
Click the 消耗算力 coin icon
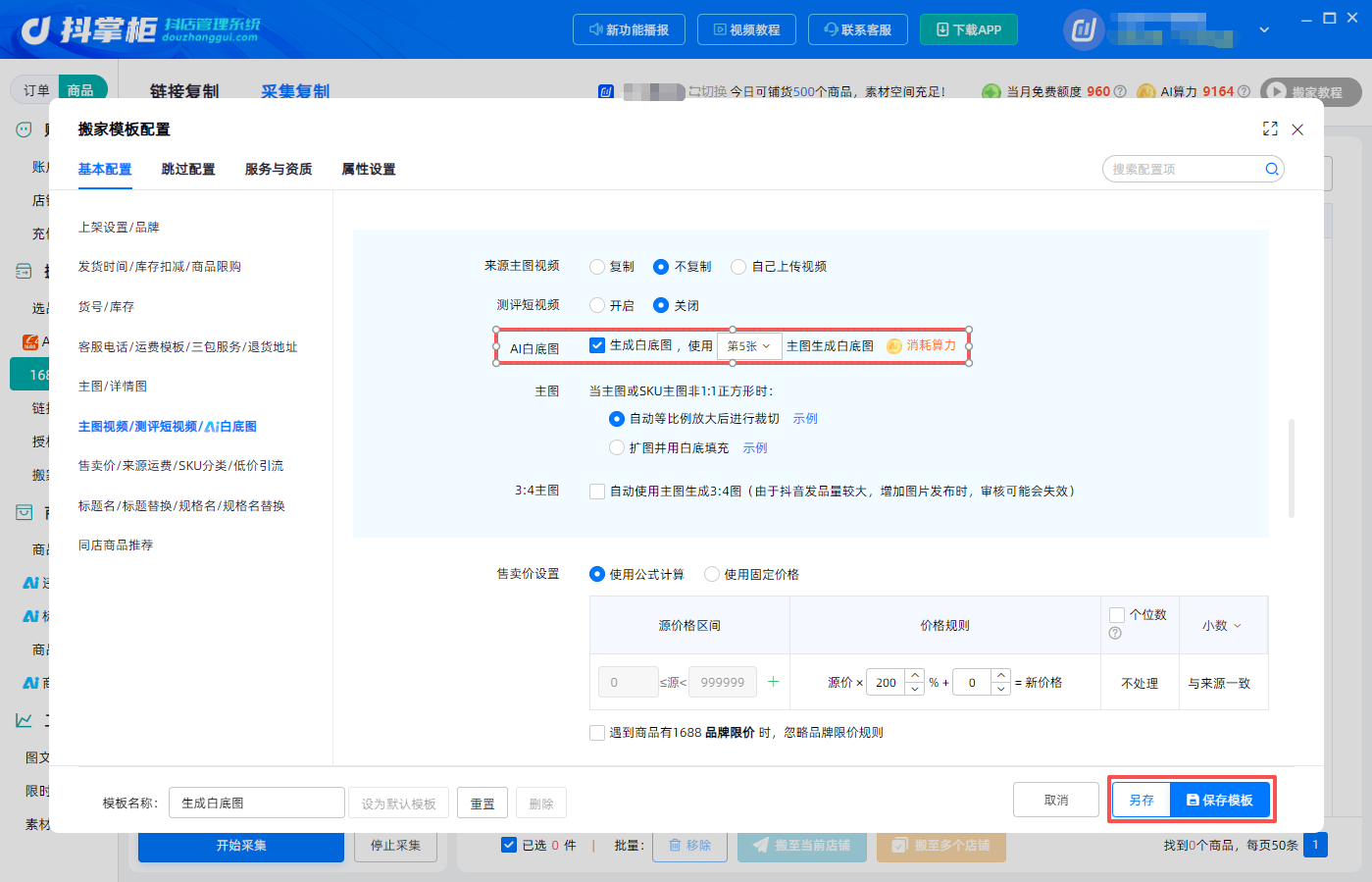coord(893,346)
